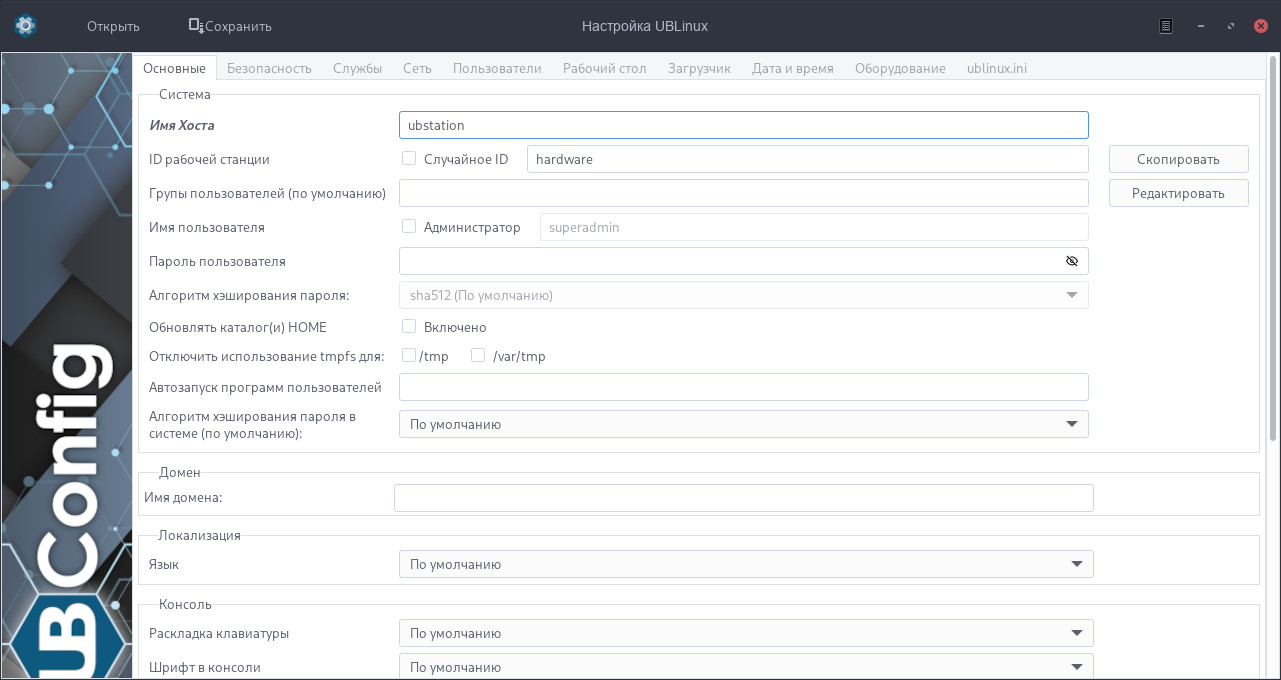
Task: Toggle password visibility eye icon
Action: point(1072,261)
